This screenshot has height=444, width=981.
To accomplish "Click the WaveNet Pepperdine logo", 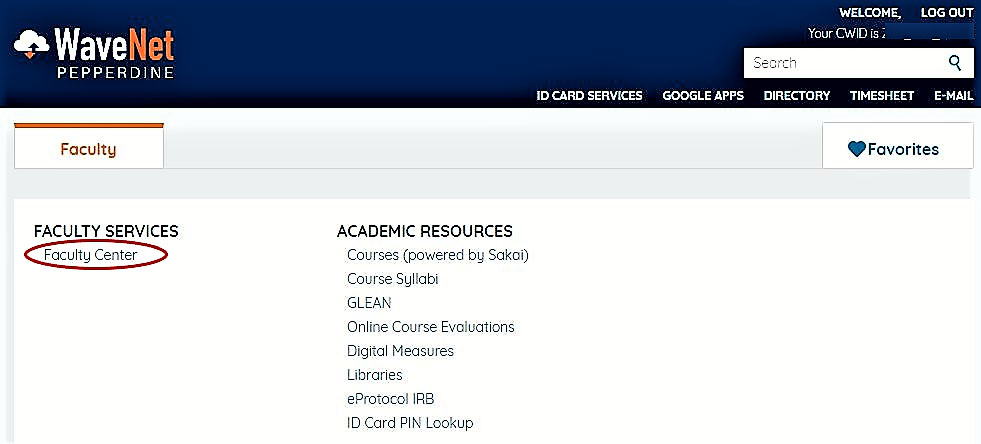I will tap(94, 54).
